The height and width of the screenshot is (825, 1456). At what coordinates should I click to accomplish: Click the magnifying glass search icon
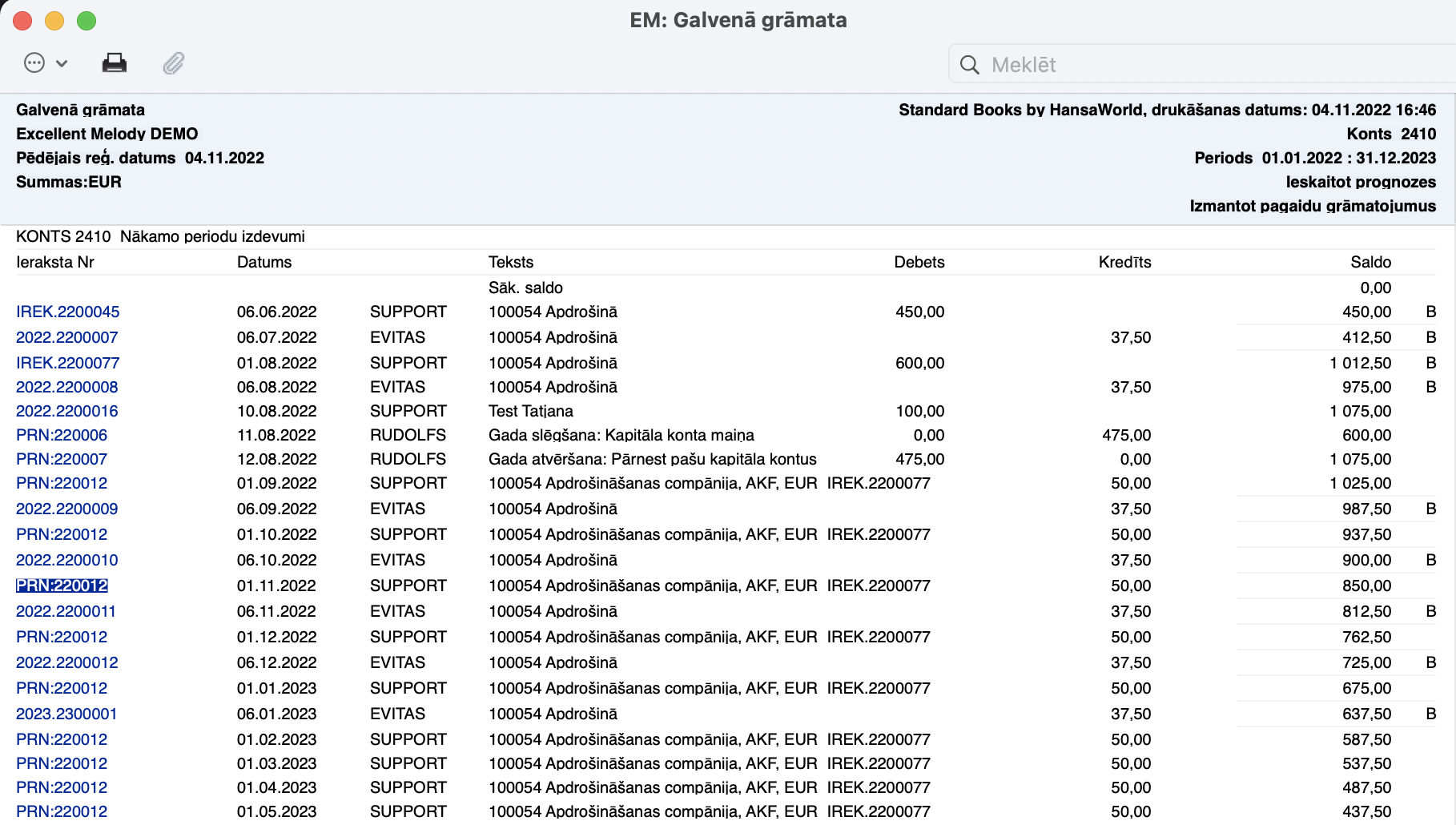tap(969, 65)
